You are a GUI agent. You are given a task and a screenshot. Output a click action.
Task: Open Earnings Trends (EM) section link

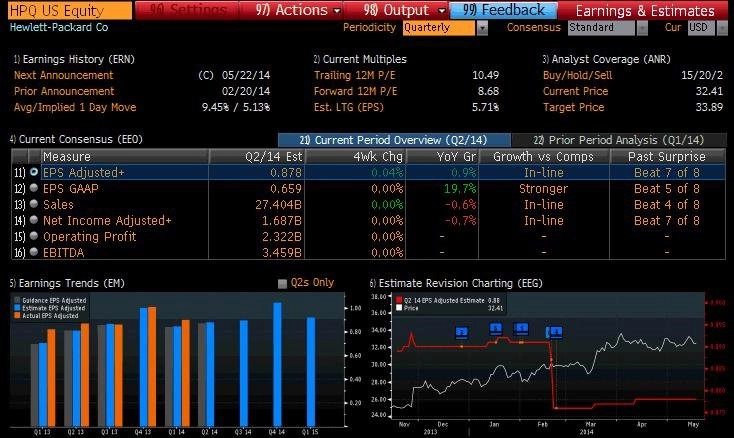(x=67, y=283)
